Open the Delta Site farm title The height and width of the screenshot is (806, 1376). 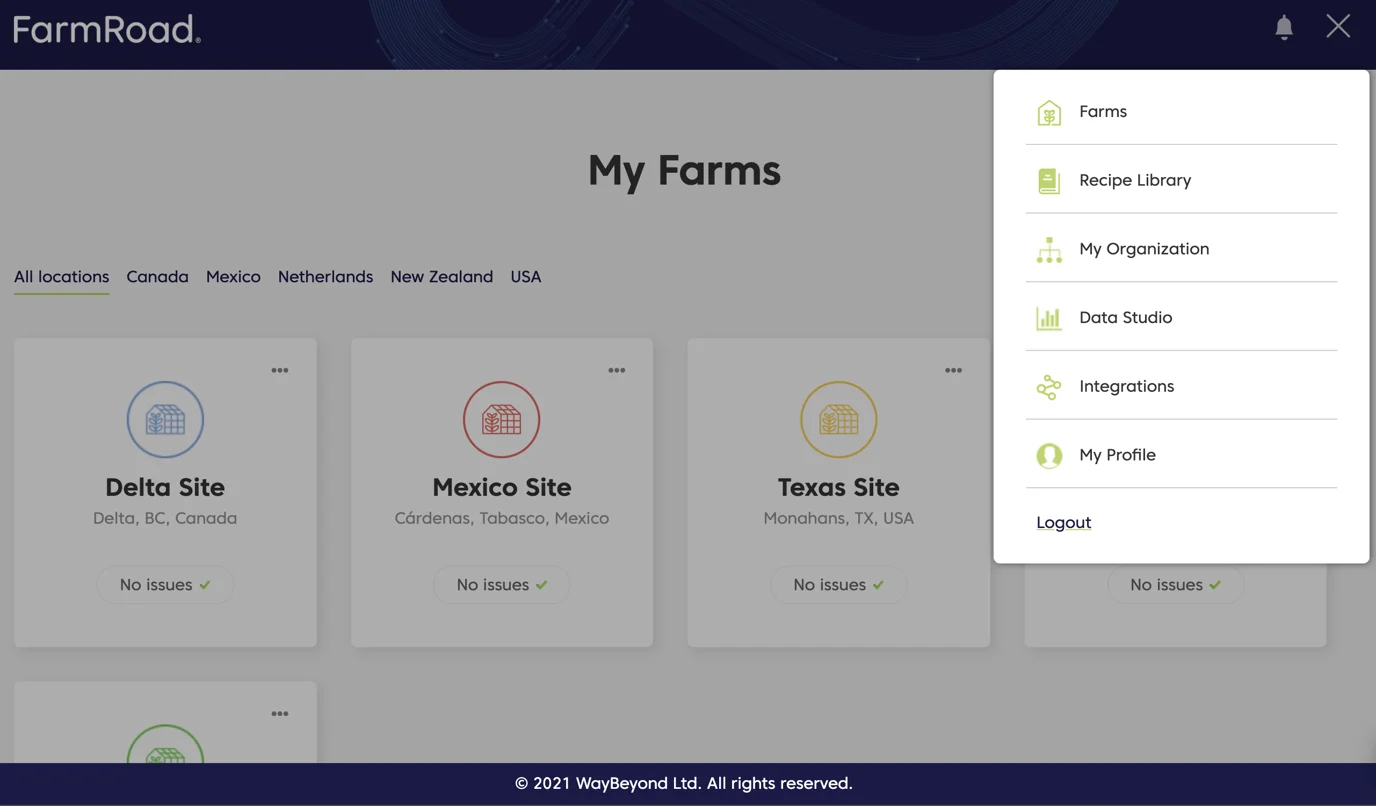click(x=165, y=487)
